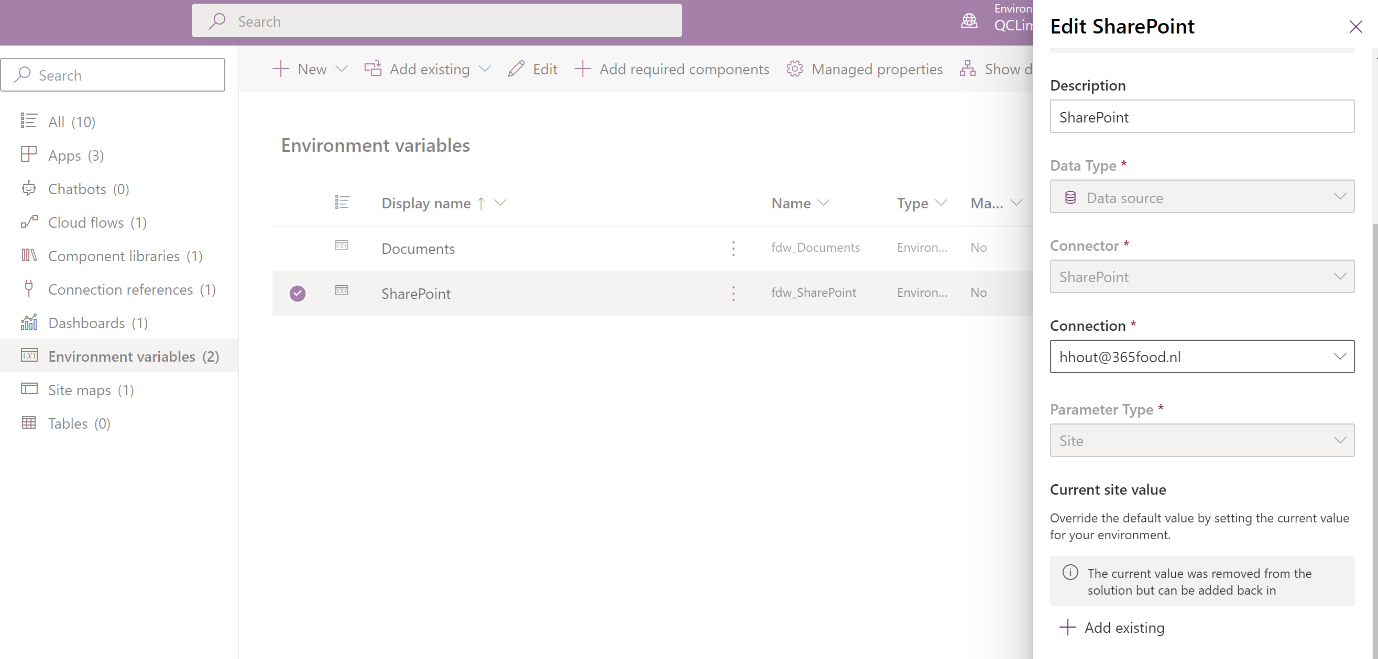
Task: Expand the Add existing toolbar dropdown arrow
Action: (x=485, y=69)
